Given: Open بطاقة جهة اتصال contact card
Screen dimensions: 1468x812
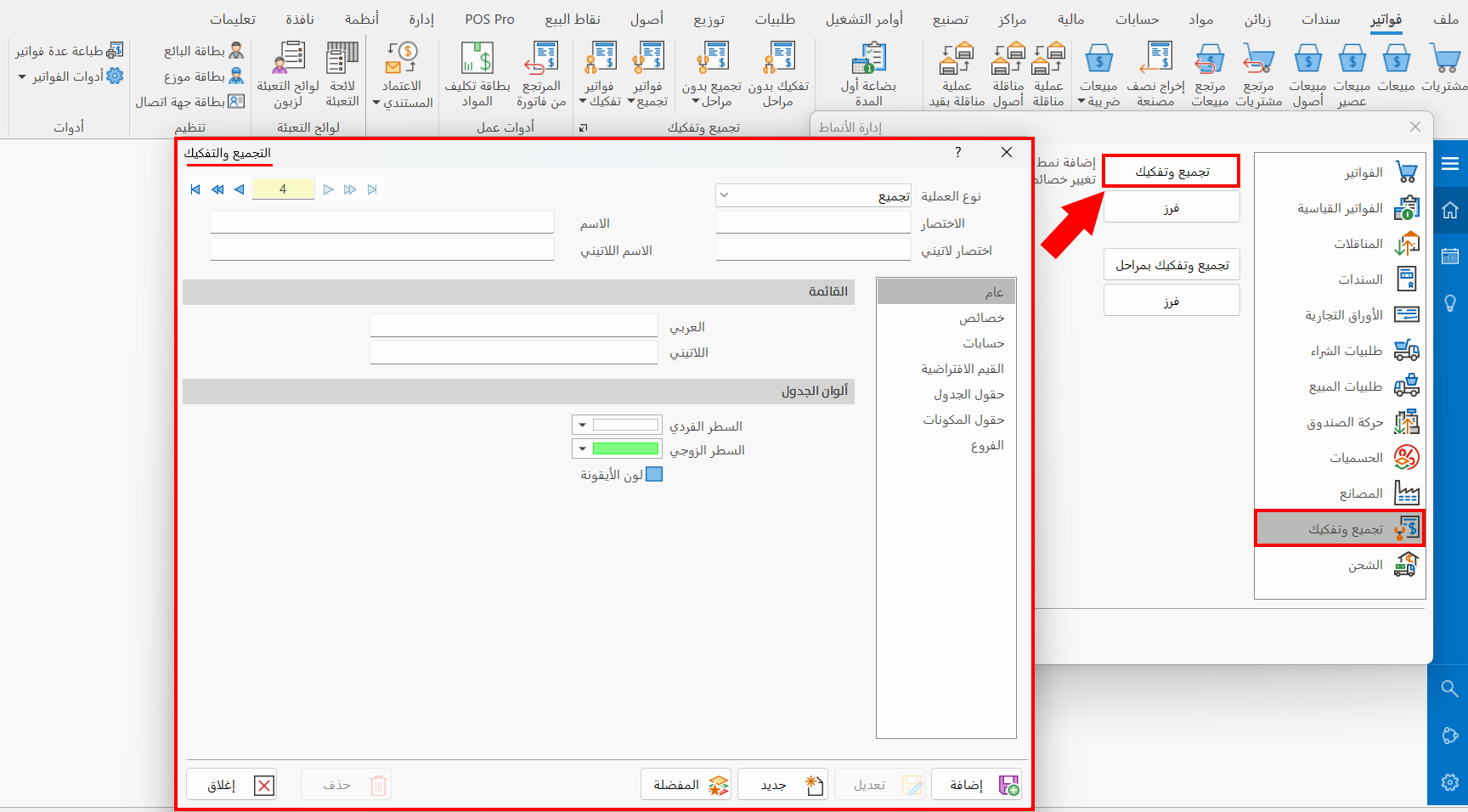Looking at the screenshot, I should point(190,102).
